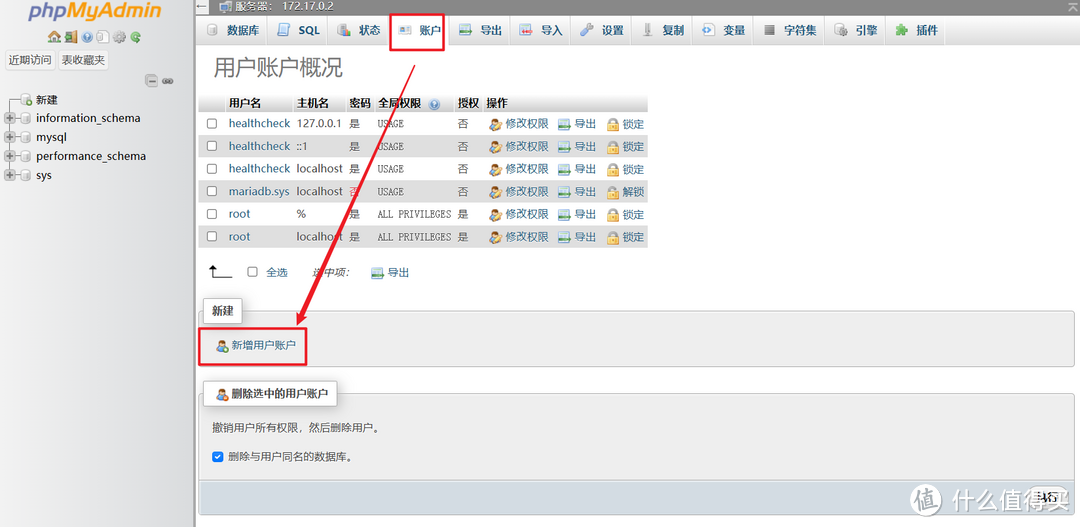Open the 设置 tab

[x=602, y=30]
